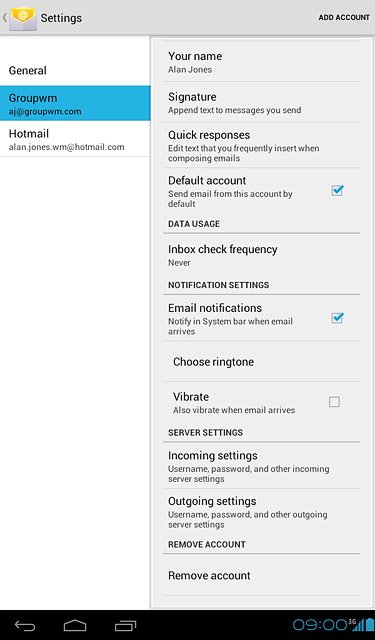Viewport: 375px width, 640px height.
Task: Tap the 3G signal strength icon
Action: click(x=356, y=624)
